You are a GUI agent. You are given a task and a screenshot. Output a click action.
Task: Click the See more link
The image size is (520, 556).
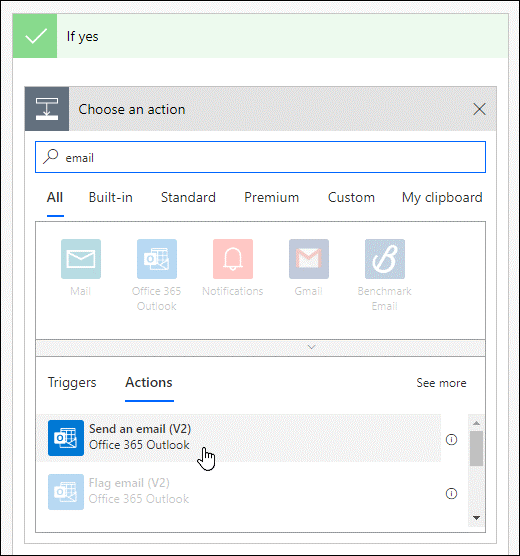[x=441, y=383]
